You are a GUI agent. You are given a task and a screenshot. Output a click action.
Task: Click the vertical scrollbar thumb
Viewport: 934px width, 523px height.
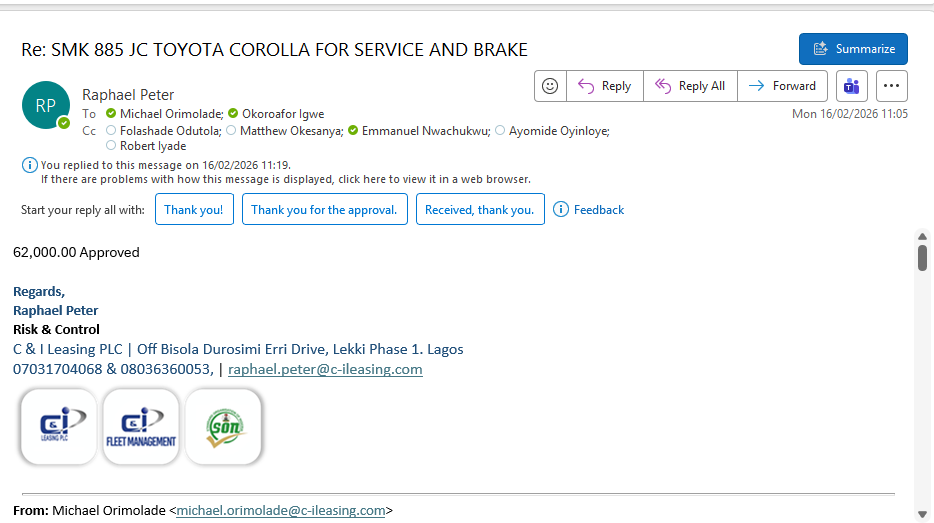(922, 258)
